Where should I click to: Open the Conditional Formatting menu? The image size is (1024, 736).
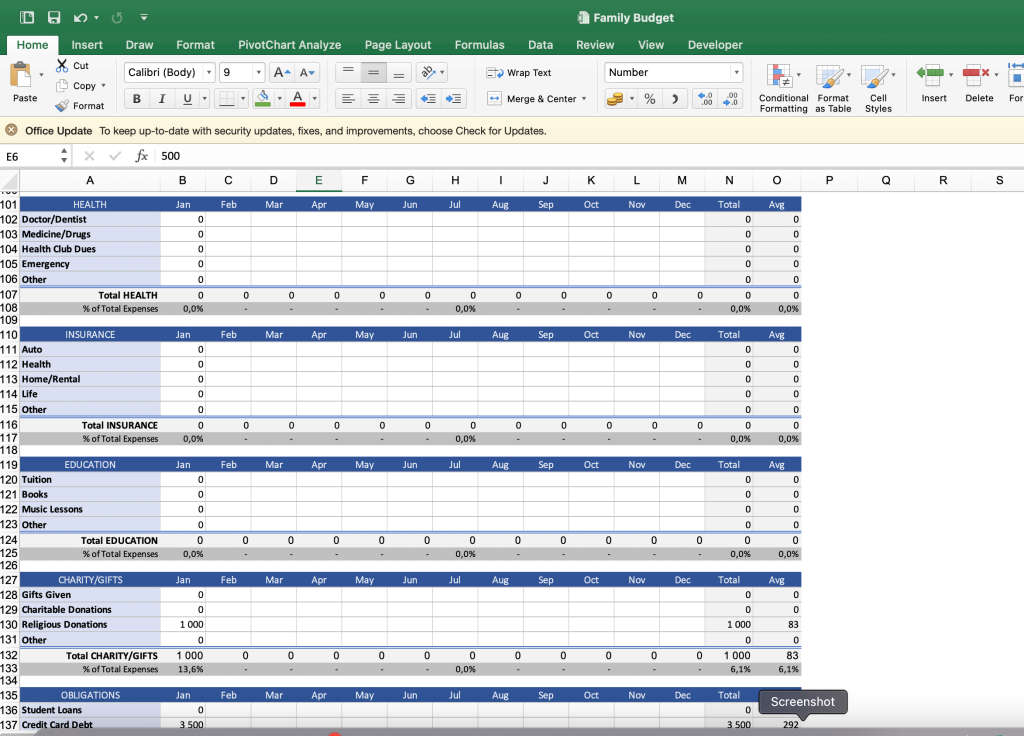[x=783, y=87]
